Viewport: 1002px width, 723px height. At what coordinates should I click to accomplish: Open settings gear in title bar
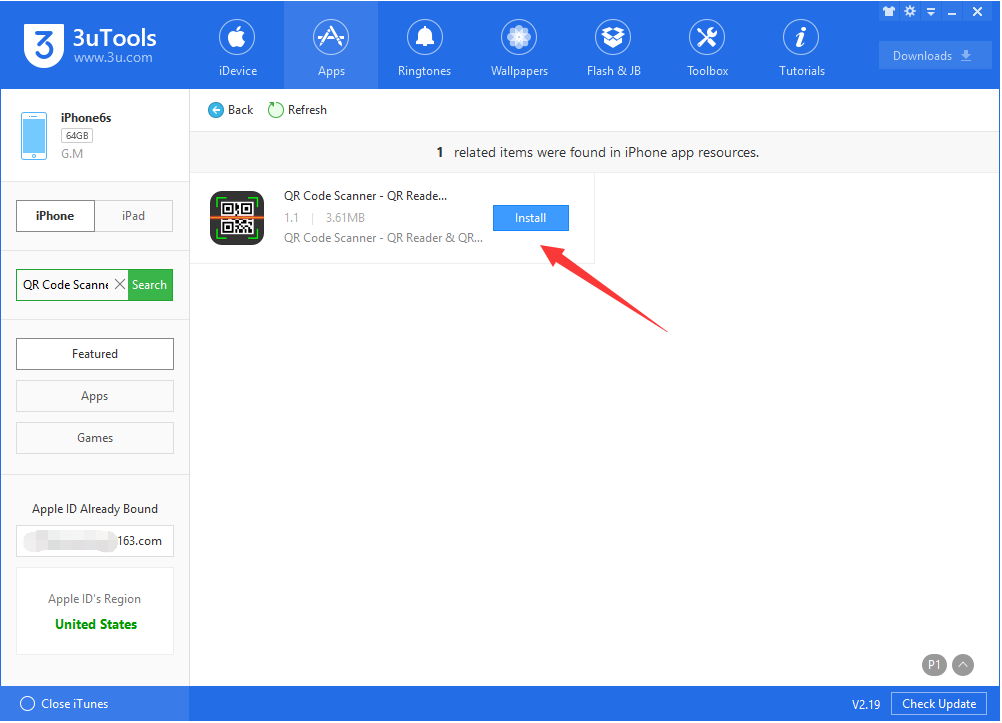(910, 12)
